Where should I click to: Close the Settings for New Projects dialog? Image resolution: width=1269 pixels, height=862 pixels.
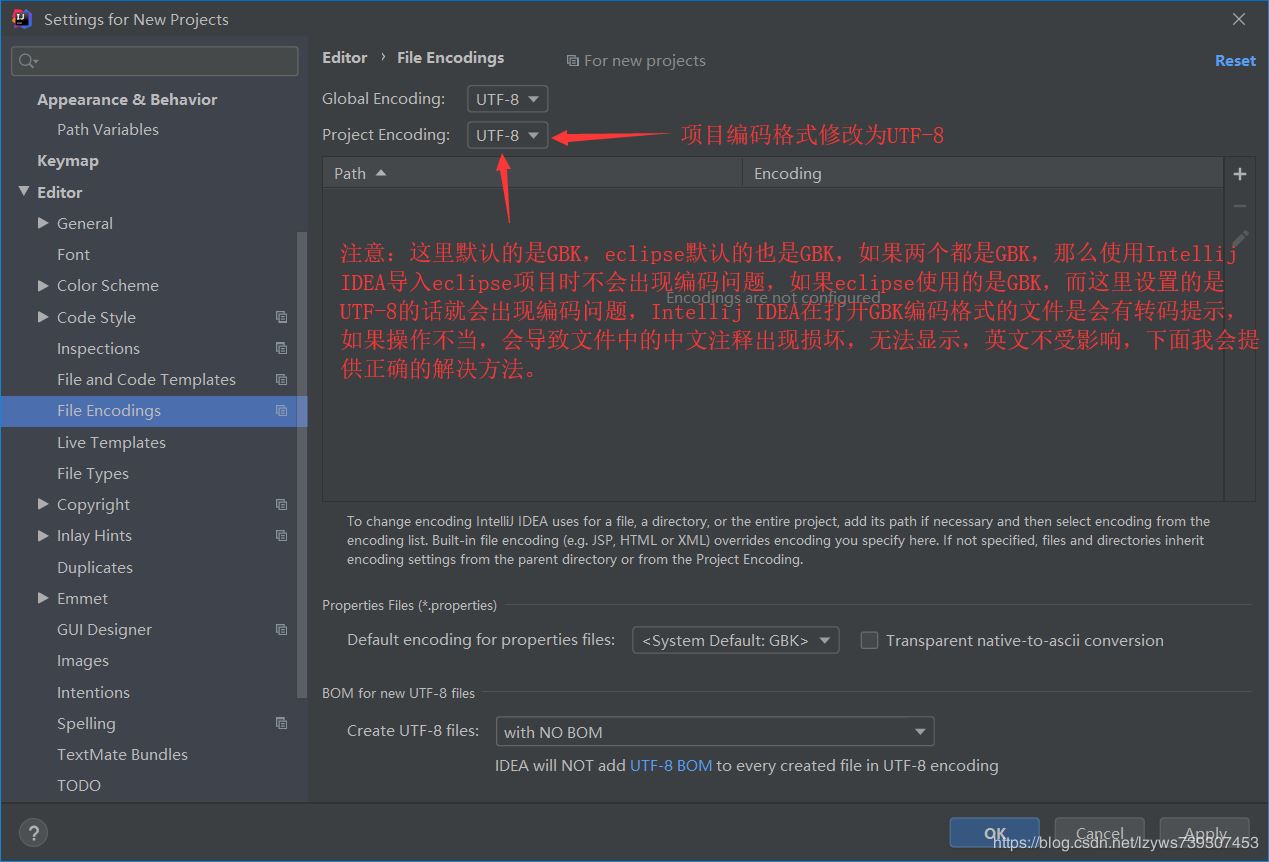click(x=1239, y=19)
